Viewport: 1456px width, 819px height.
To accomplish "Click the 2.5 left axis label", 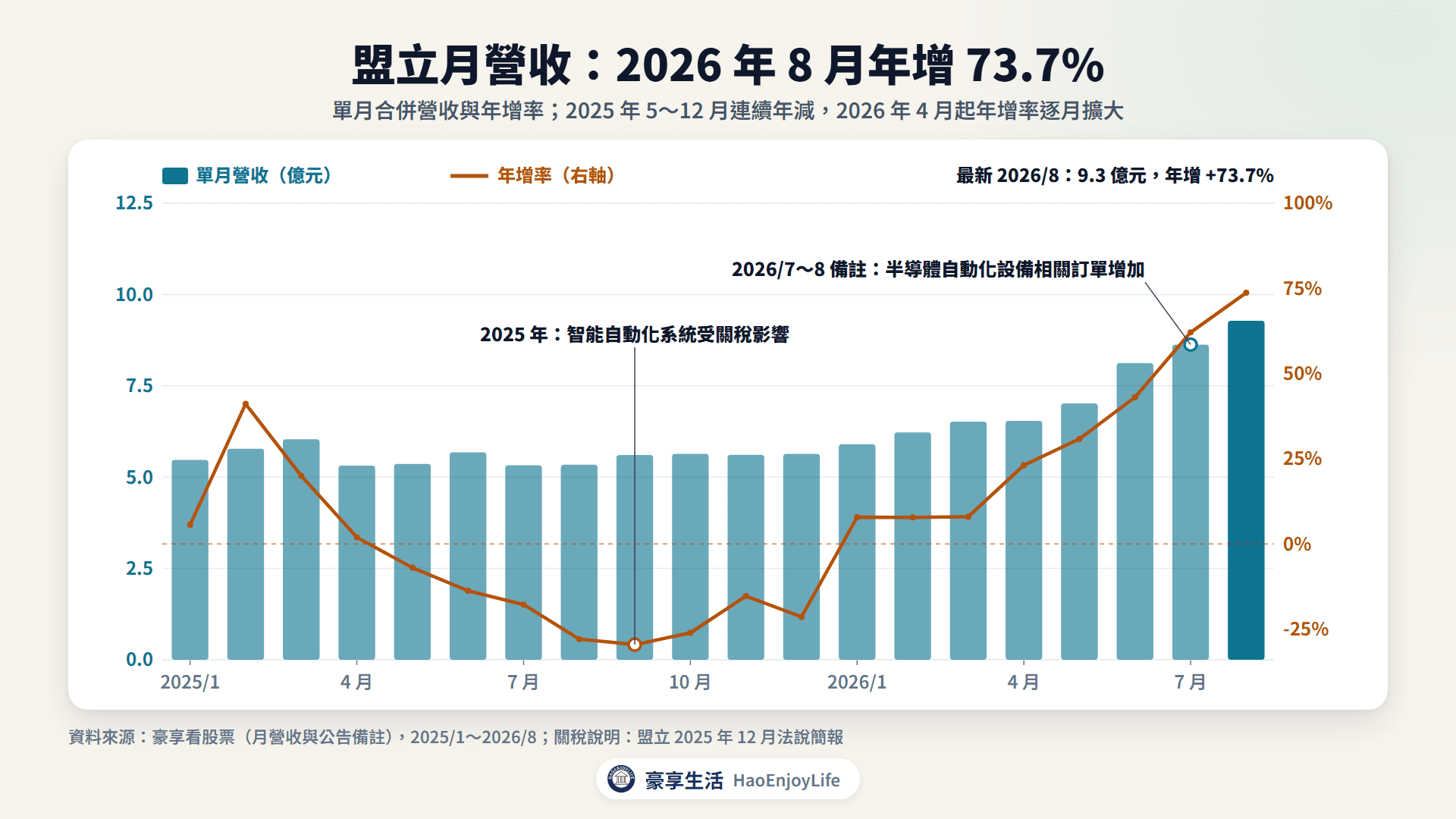I will (x=140, y=569).
